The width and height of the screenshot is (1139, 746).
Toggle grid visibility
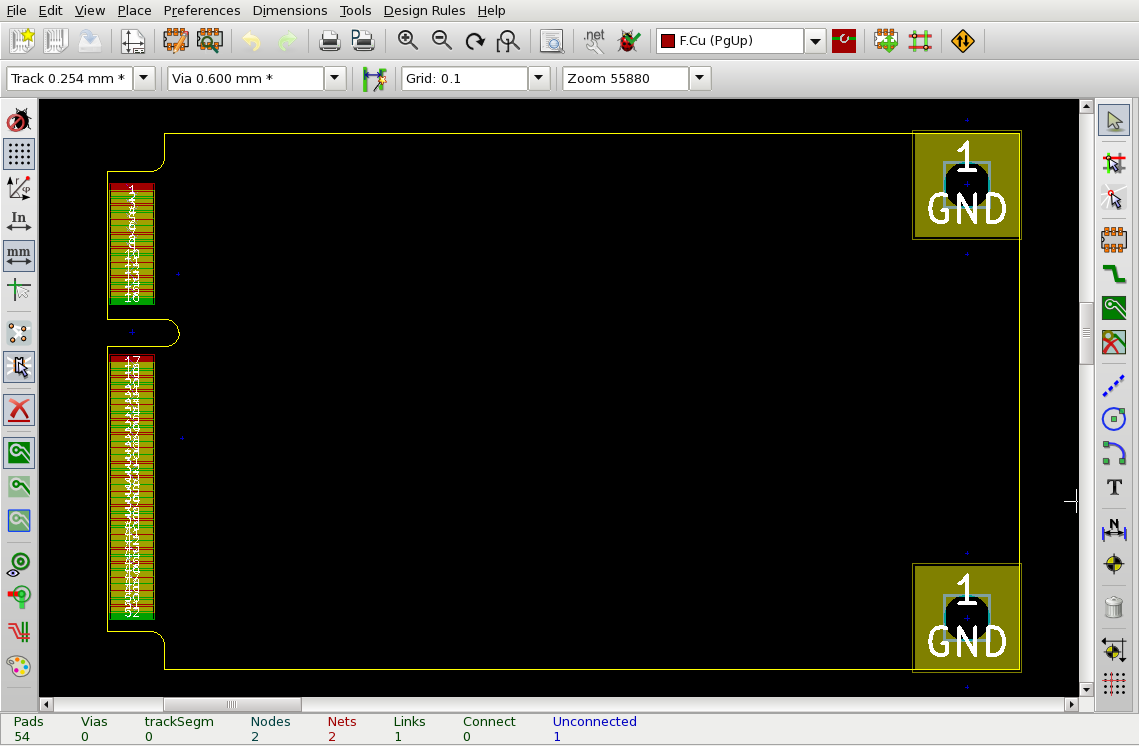coord(19,154)
